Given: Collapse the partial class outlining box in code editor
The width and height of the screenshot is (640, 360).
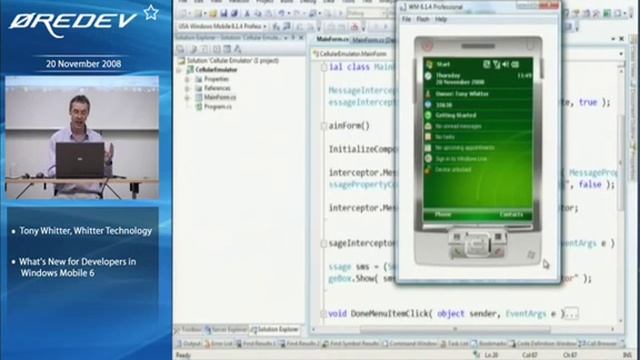Looking at the screenshot, I should click(324, 67).
